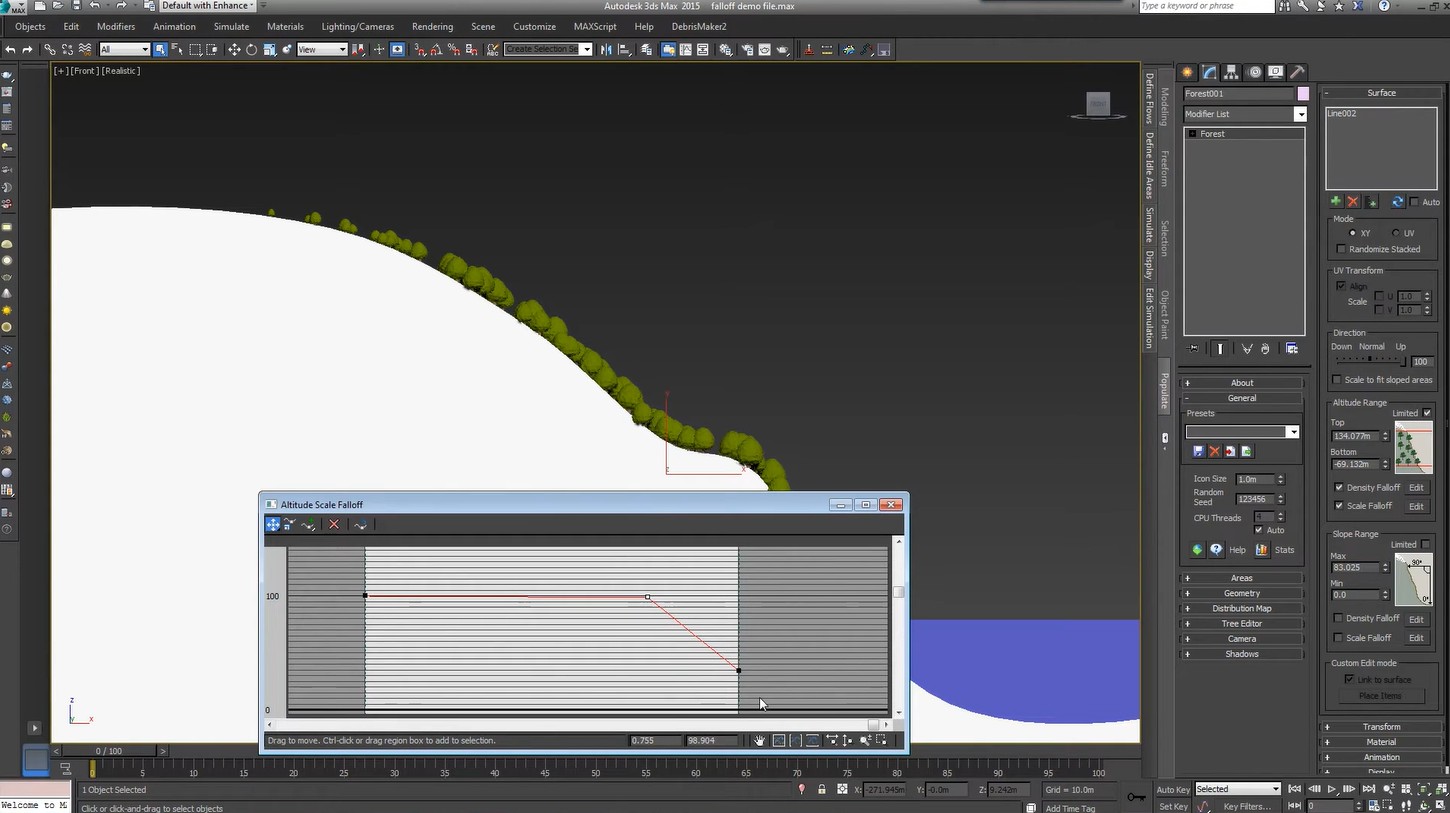Click the Stats chart icon
Viewport: 1450px width, 813px height.
point(1262,550)
